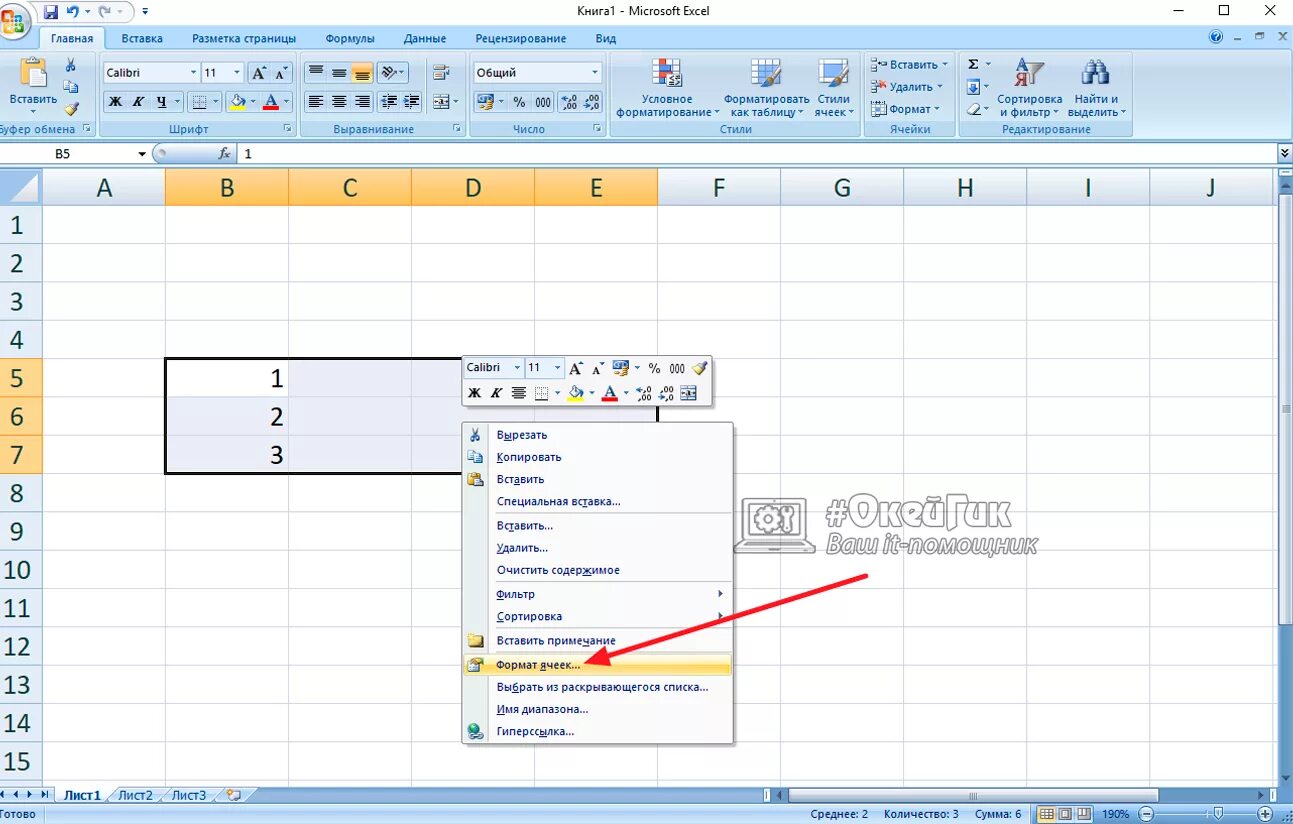Undo last action in Quick Access toolbar
This screenshot has width=1293, height=824.
(x=72, y=11)
